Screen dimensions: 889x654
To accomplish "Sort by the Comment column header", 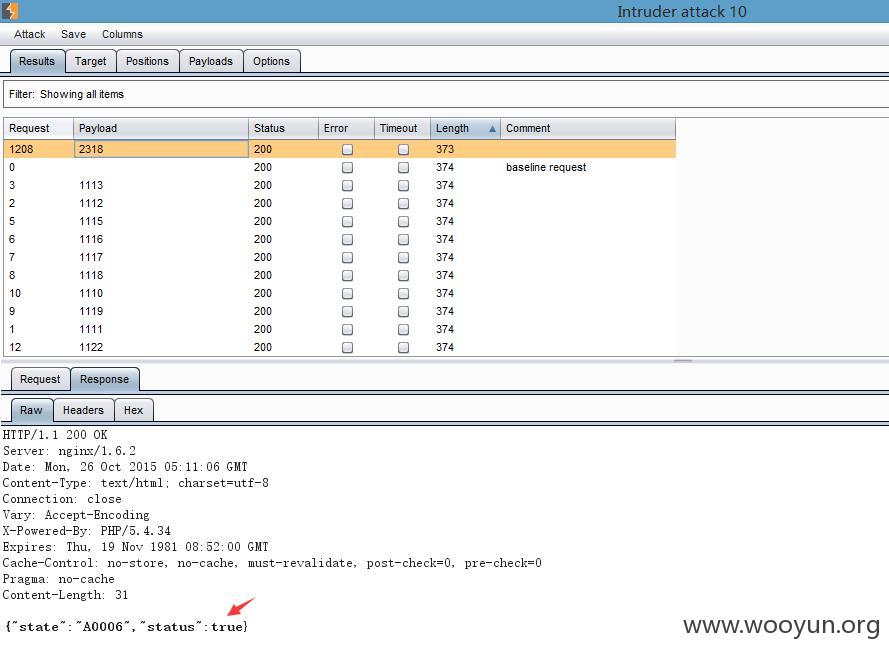I will (588, 128).
